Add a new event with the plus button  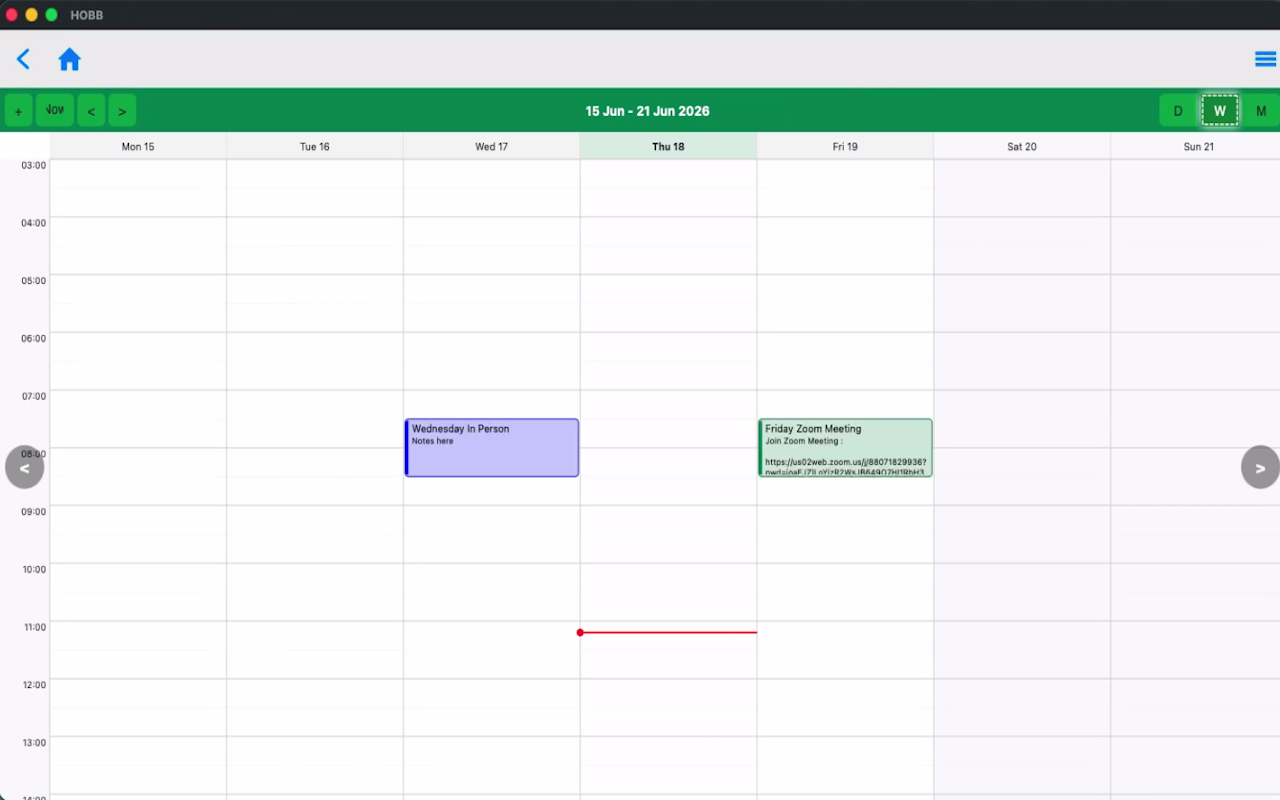point(18,110)
